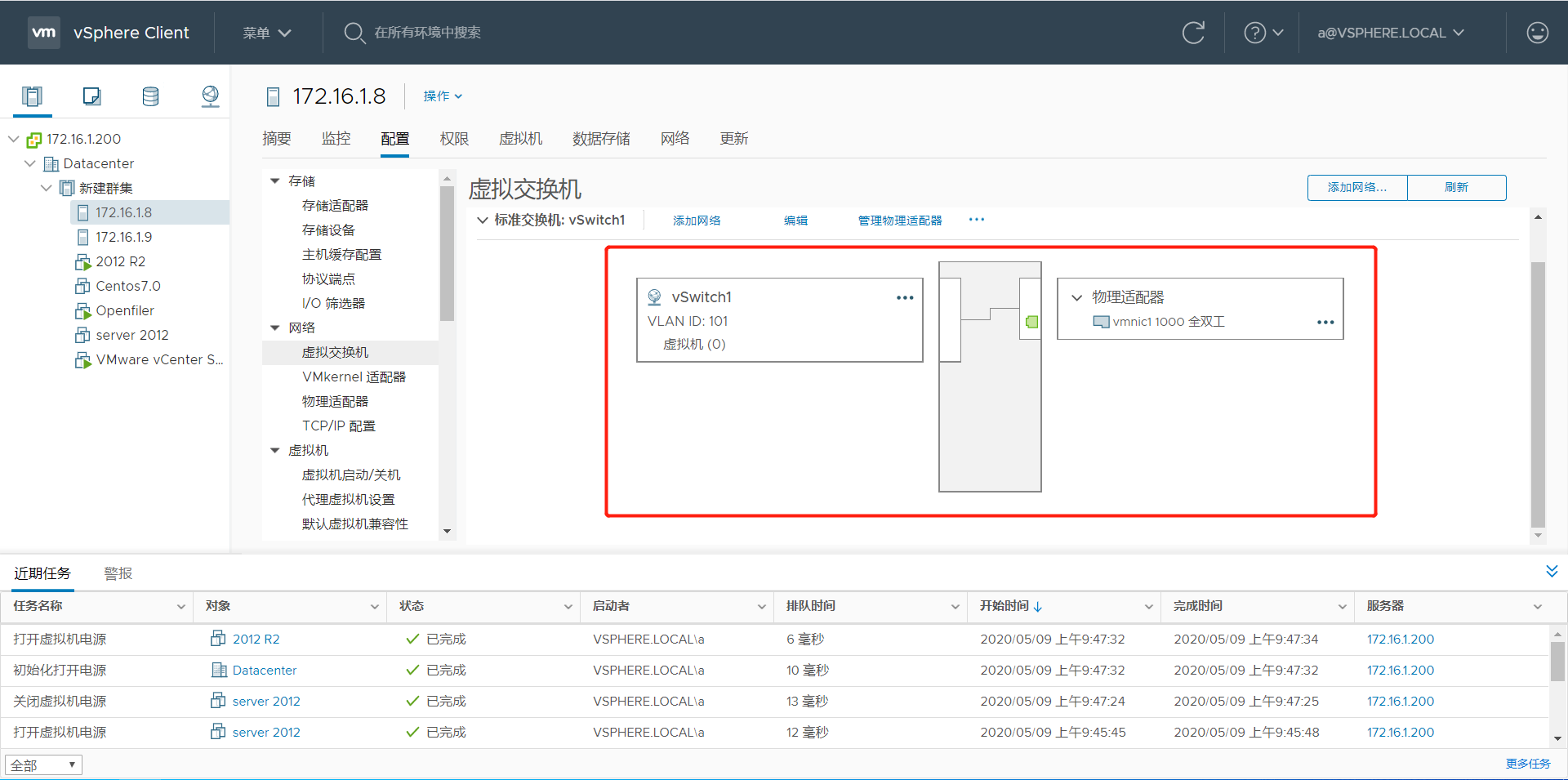Click the search magnifier in the search bar
This screenshot has width=1568, height=780.
coord(354,33)
